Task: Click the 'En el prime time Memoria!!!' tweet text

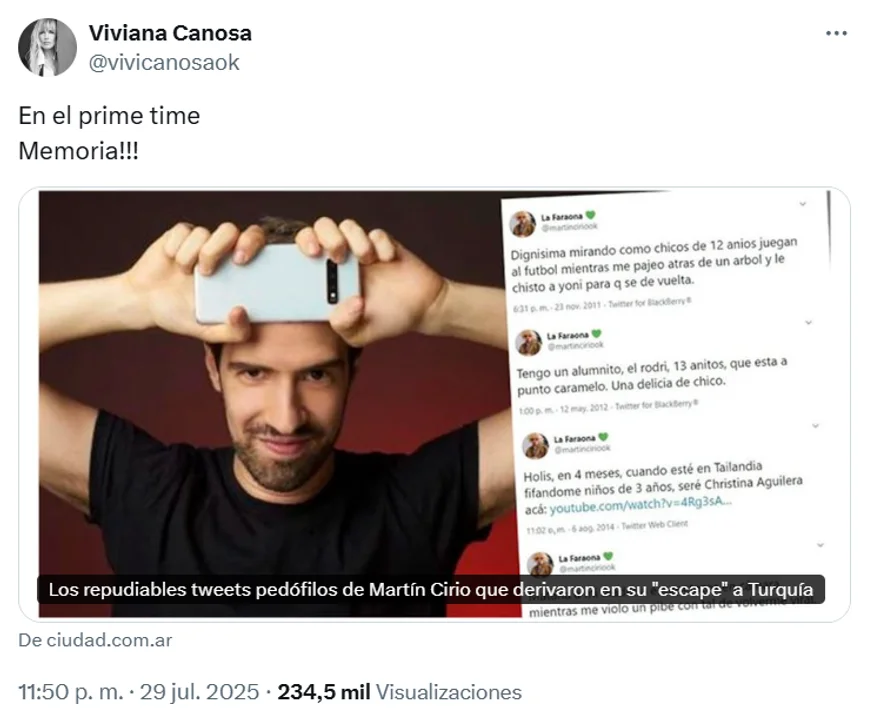Action: click(x=109, y=133)
